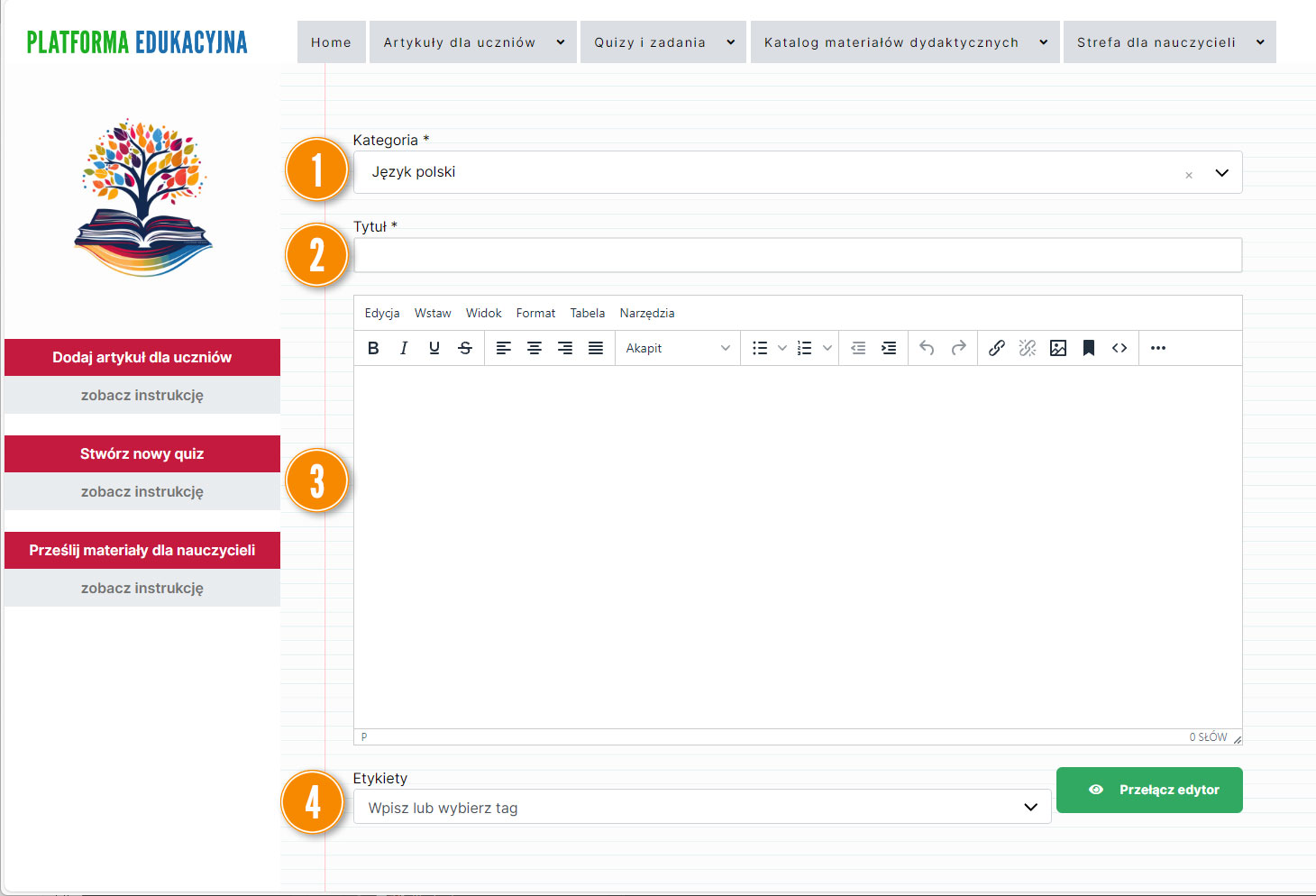The height and width of the screenshot is (896, 1316).
Task: Align text to the left
Action: [504, 348]
